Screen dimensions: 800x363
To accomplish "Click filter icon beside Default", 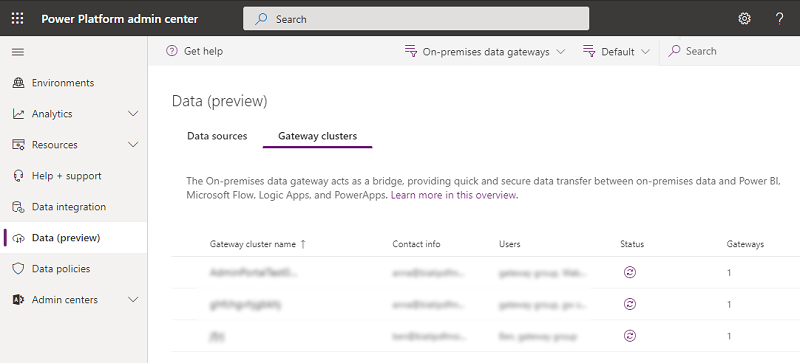I will pos(589,51).
